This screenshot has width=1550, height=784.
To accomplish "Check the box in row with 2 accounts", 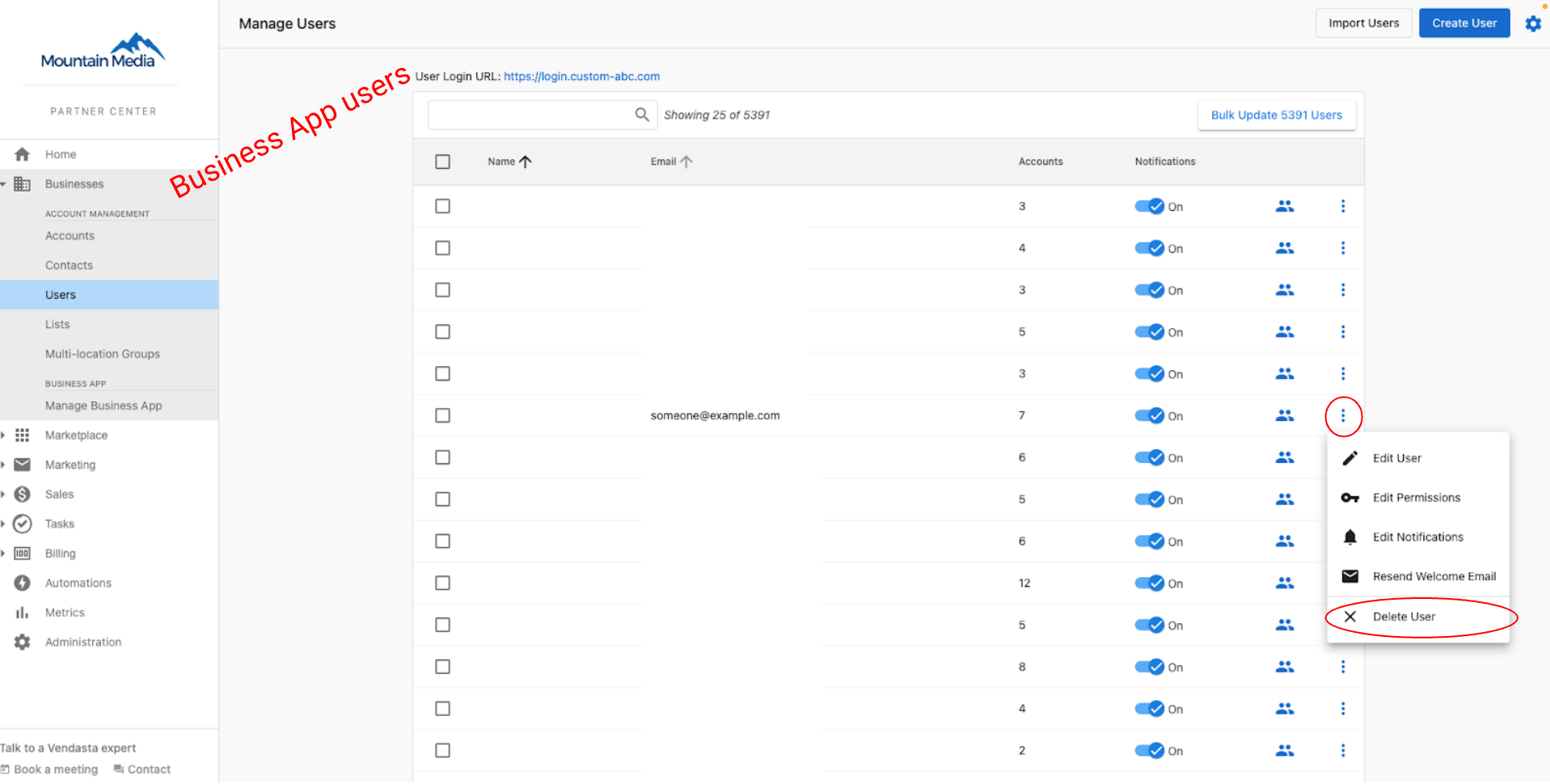I will 442,751.
